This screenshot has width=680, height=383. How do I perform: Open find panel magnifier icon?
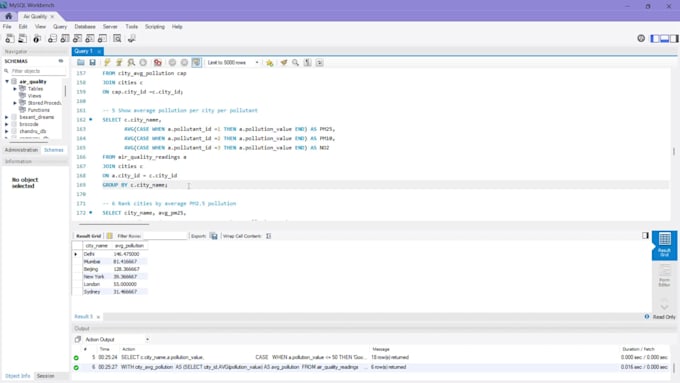pyautogui.click(x=295, y=62)
